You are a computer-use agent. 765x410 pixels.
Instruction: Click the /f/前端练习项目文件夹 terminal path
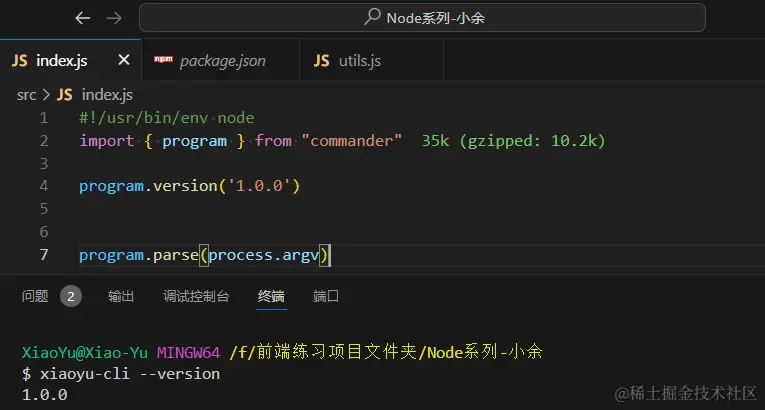(322, 352)
